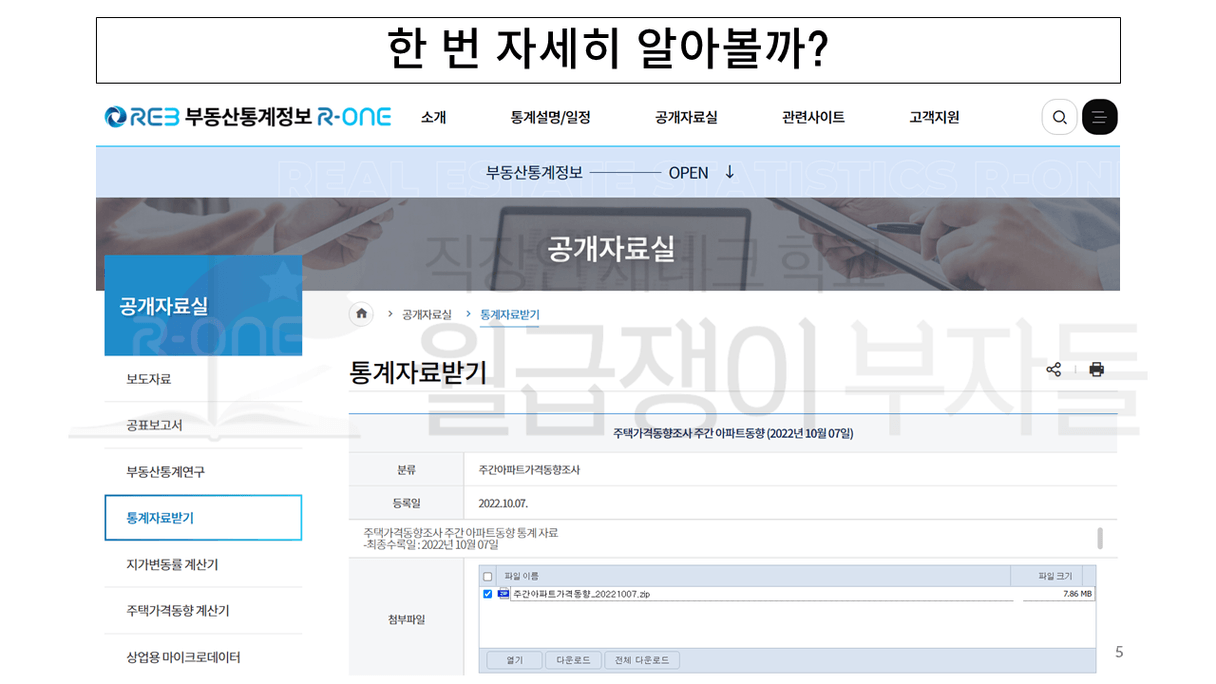Click the REB R-ONE logo

point(248,117)
